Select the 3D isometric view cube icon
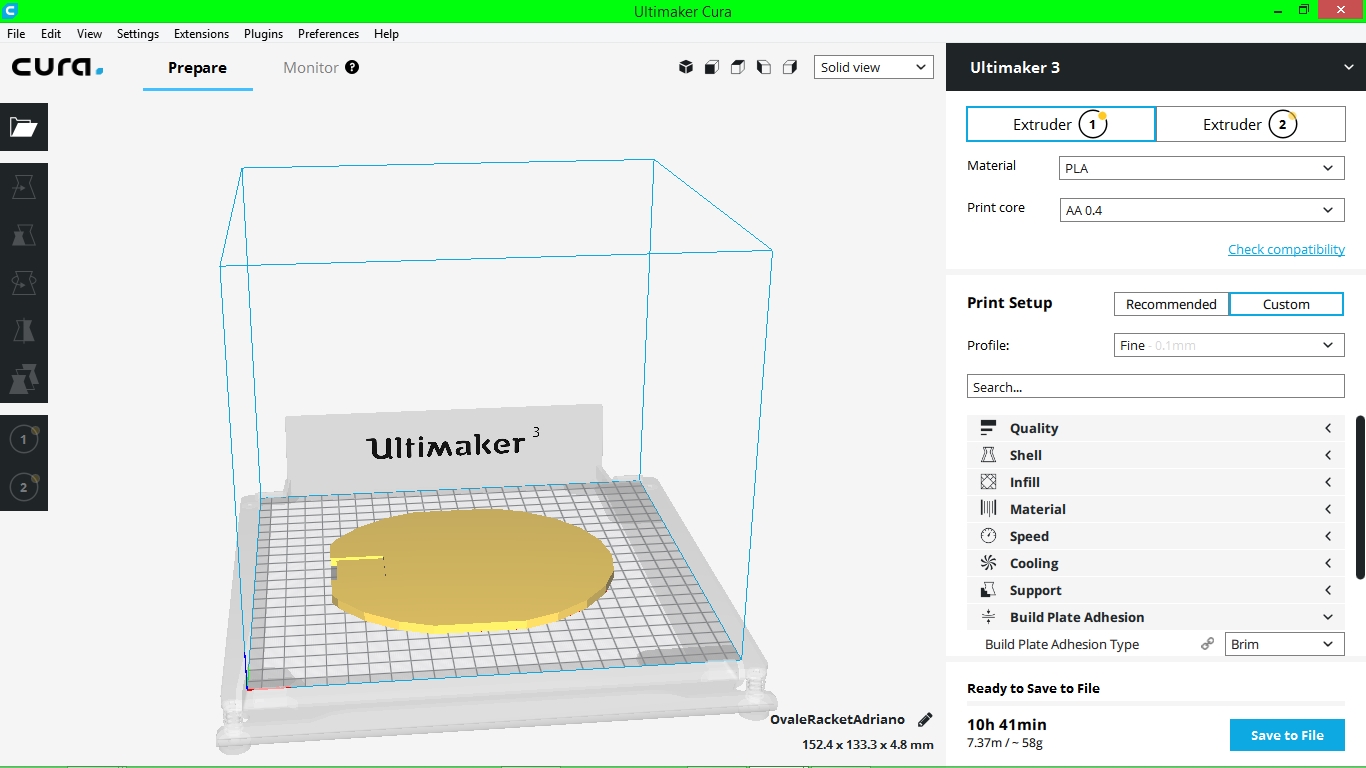This screenshot has height=768, width=1366. pyautogui.click(x=686, y=67)
